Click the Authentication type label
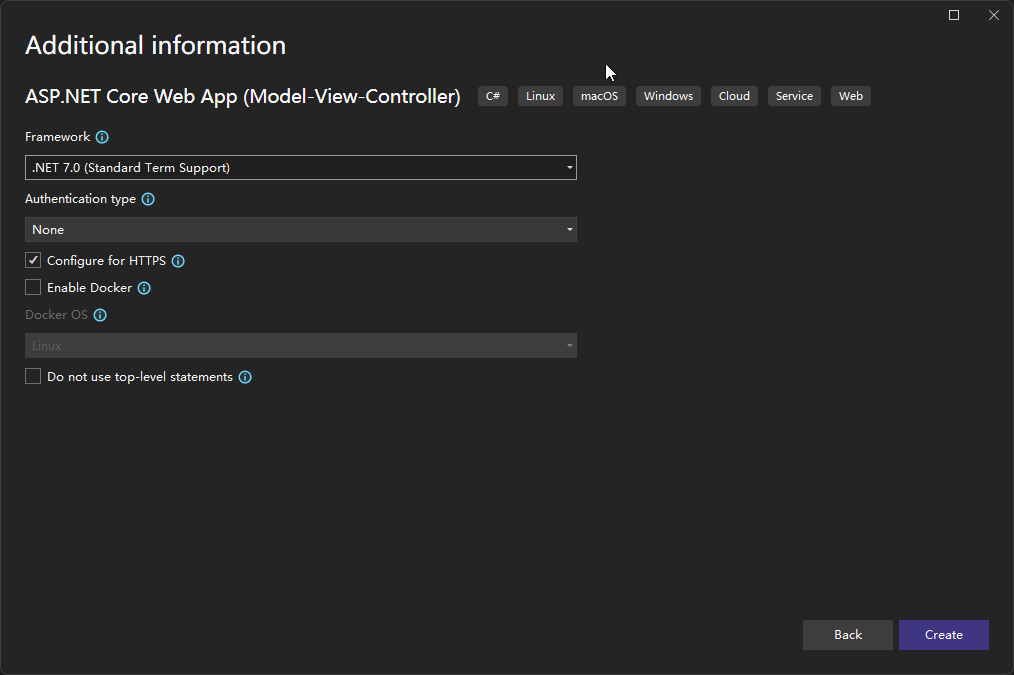The width and height of the screenshot is (1014, 675). (x=80, y=199)
